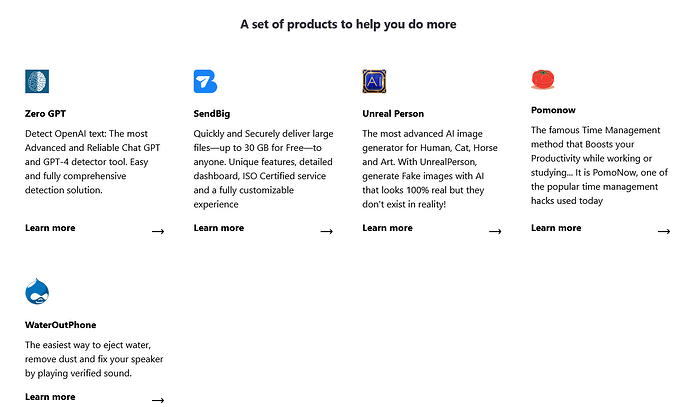Image resolution: width=690 pixels, height=407 pixels.
Task: Open Learn more under Zero GPT
Action: (50, 228)
